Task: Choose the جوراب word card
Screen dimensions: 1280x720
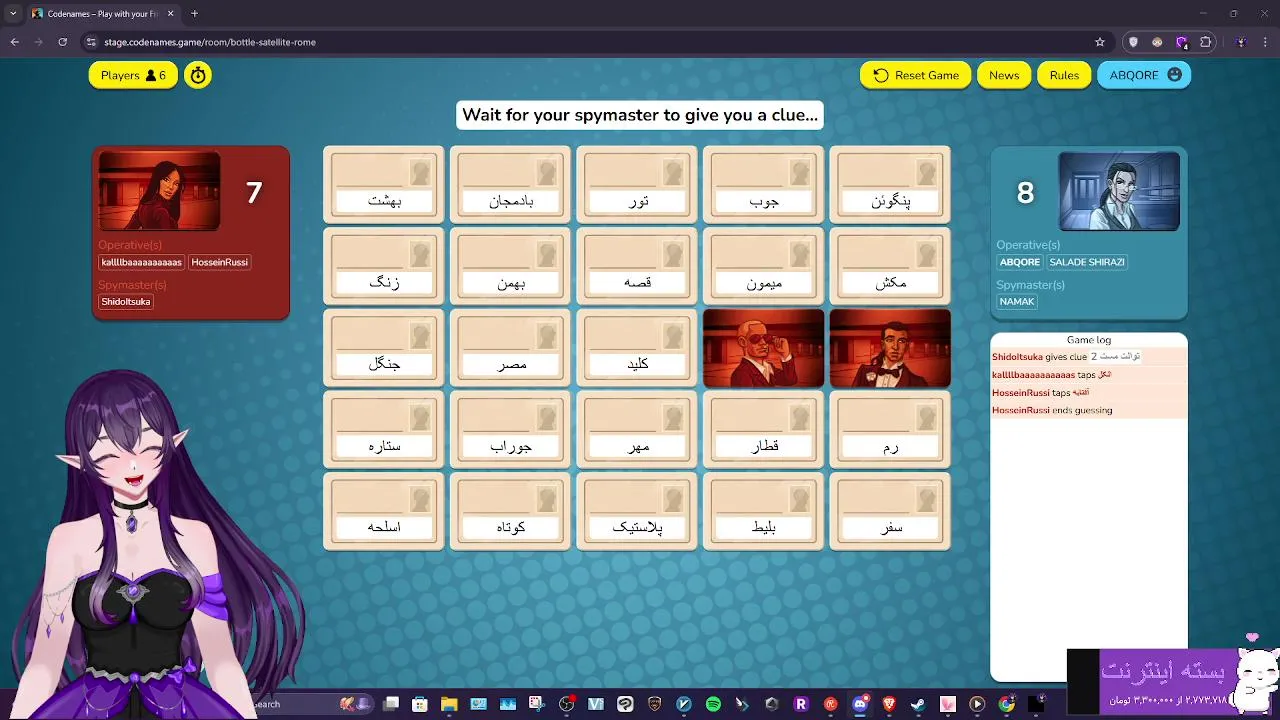Action: point(510,430)
